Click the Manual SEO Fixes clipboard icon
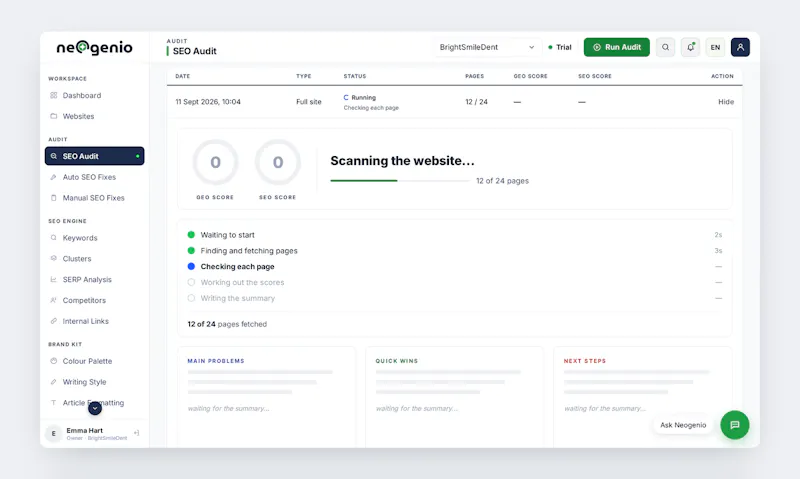The height and width of the screenshot is (479, 800). click(x=54, y=198)
